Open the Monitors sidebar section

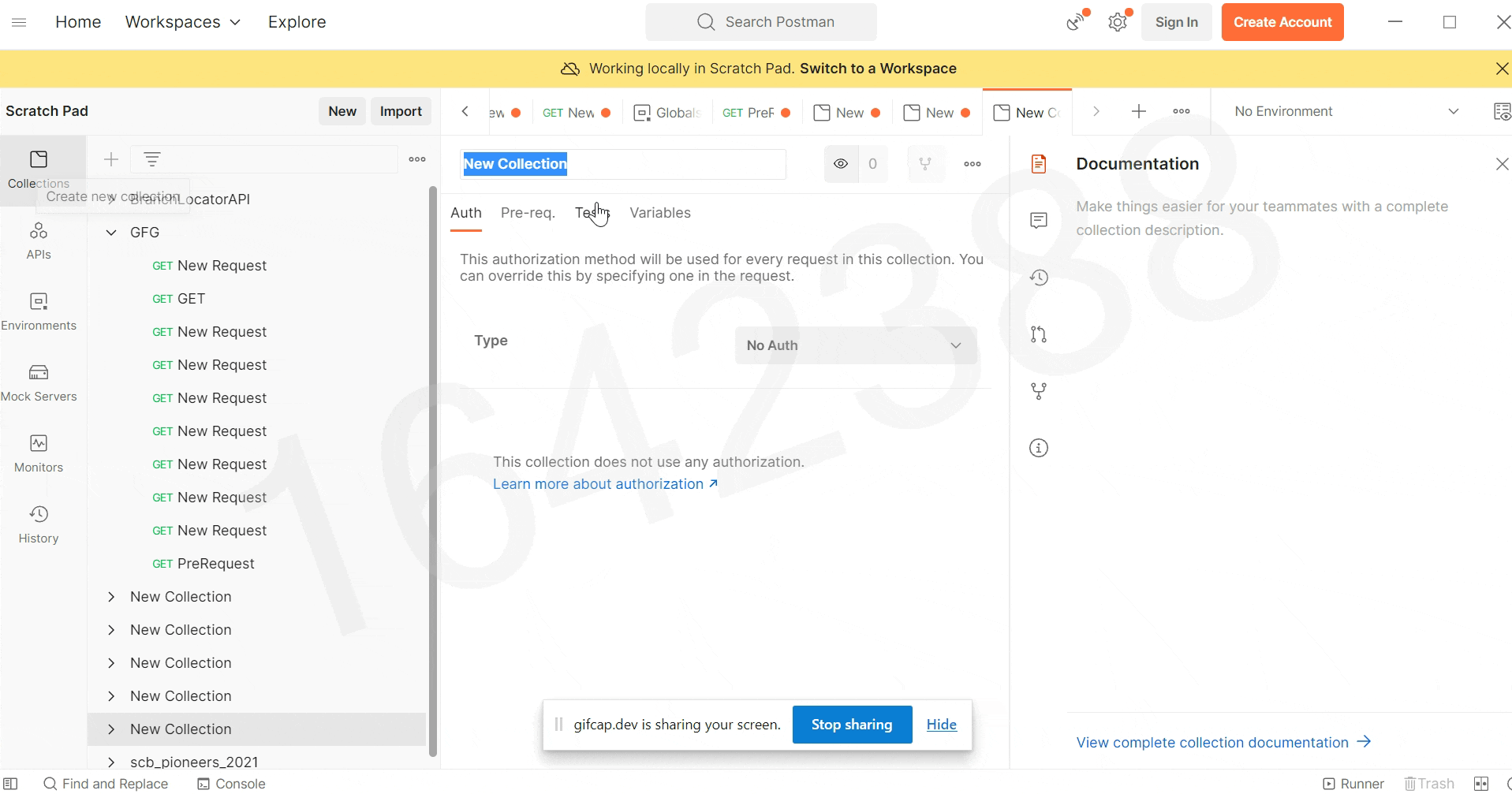(x=39, y=453)
